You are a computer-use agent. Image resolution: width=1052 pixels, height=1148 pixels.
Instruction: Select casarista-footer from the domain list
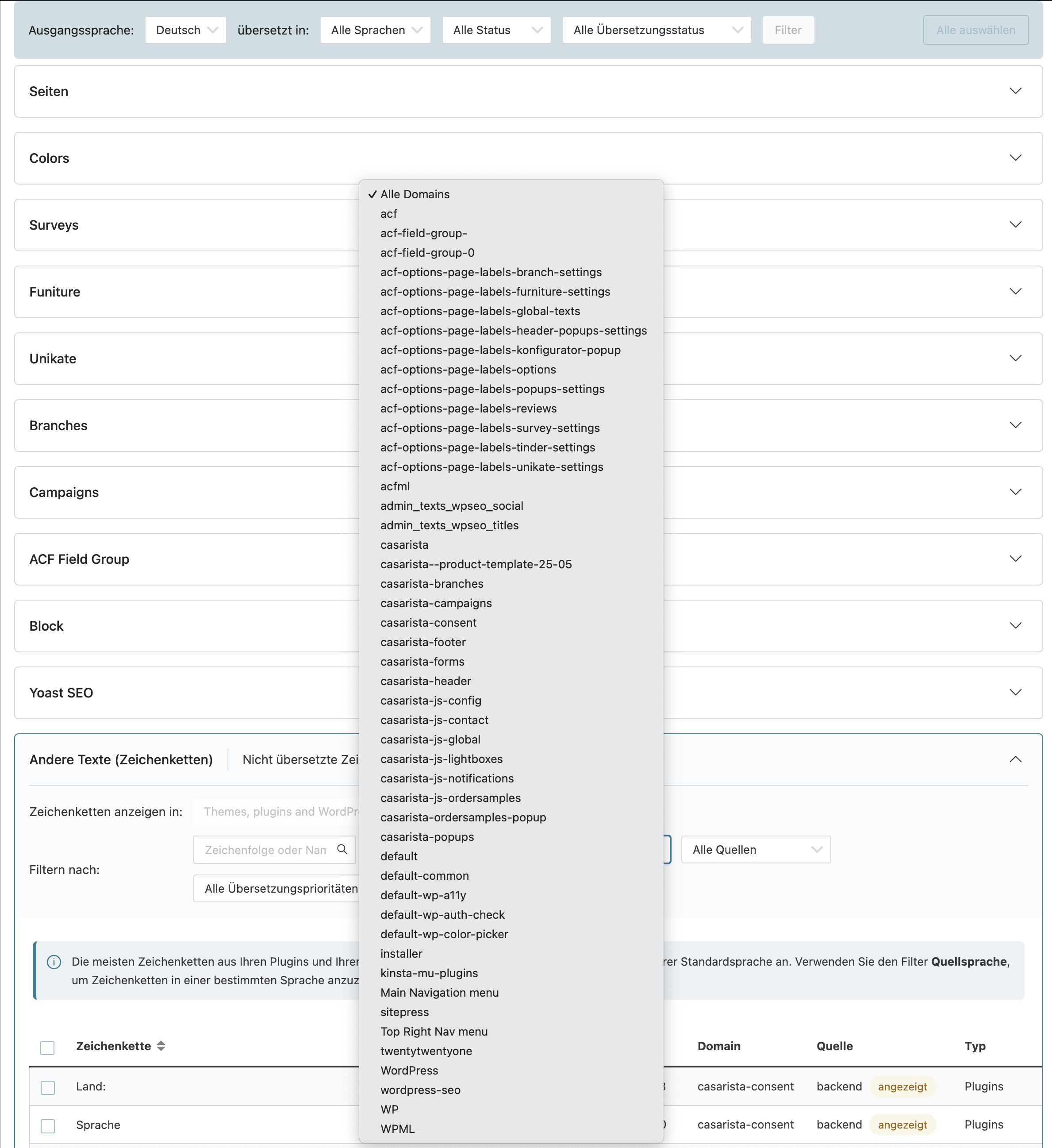click(x=423, y=642)
